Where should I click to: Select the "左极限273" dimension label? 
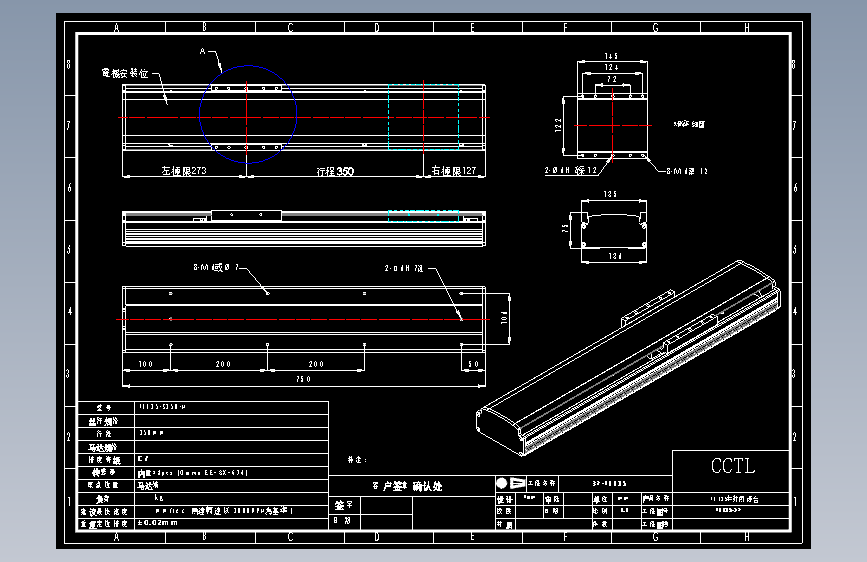184,171
